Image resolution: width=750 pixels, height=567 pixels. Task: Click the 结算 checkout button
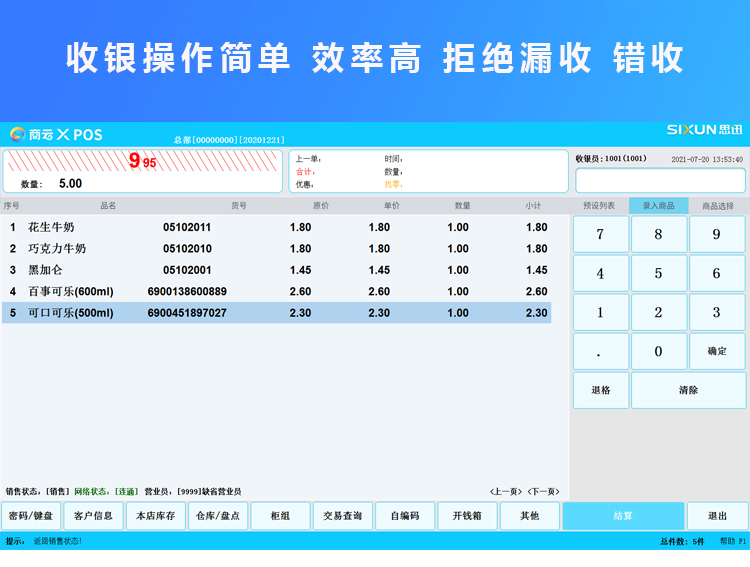(x=623, y=516)
